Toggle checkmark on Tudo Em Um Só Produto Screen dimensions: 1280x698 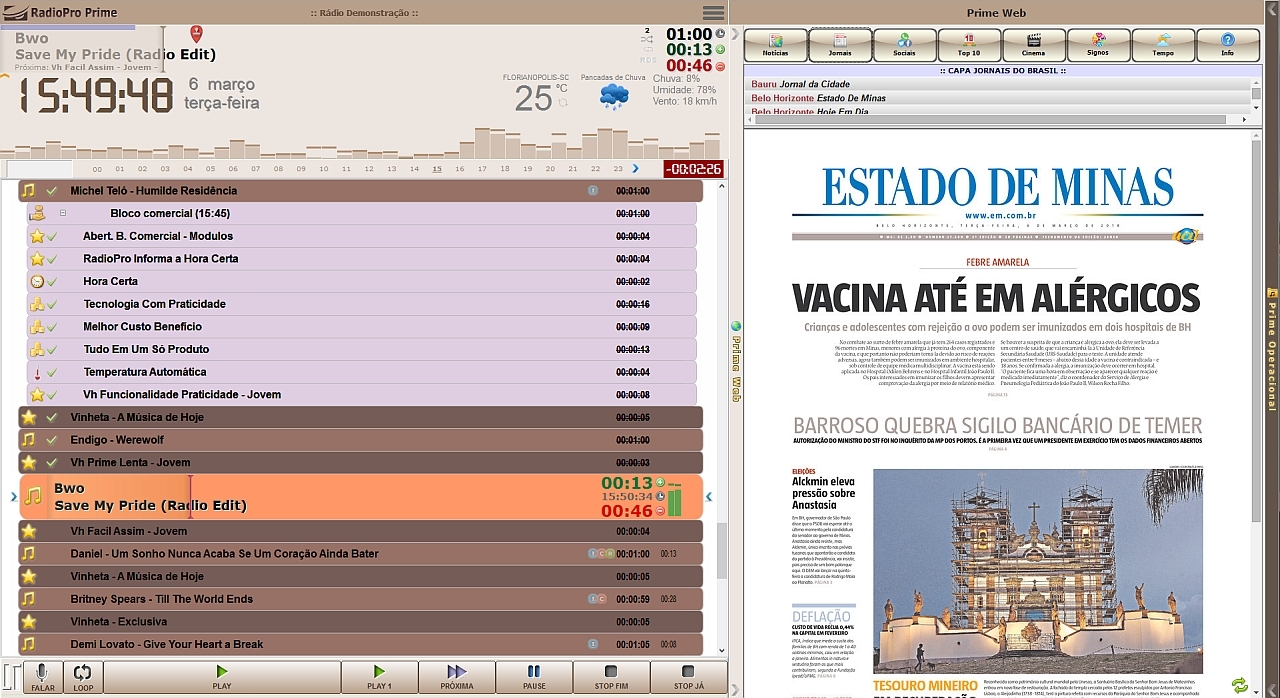(52, 349)
